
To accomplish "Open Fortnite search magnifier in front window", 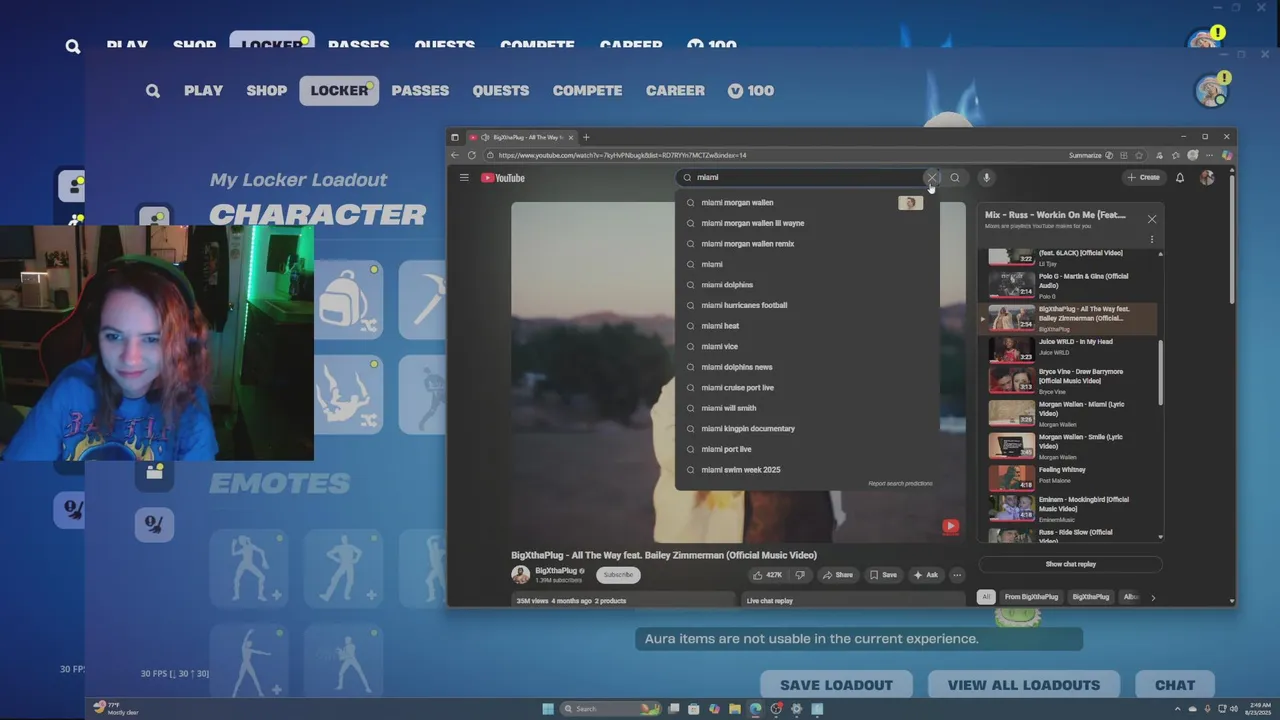I will pyautogui.click(x=152, y=91).
